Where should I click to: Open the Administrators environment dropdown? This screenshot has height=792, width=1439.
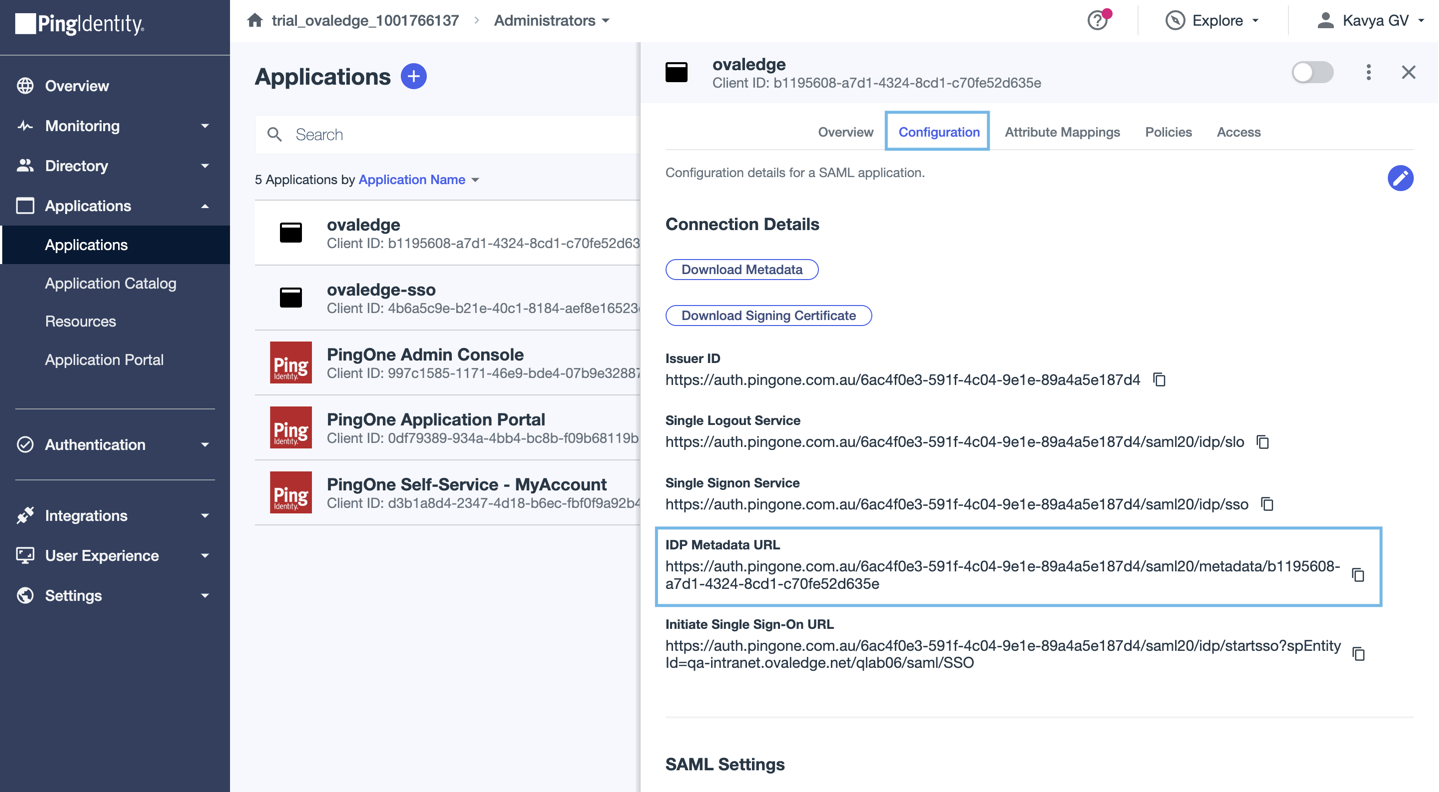coord(552,20)
